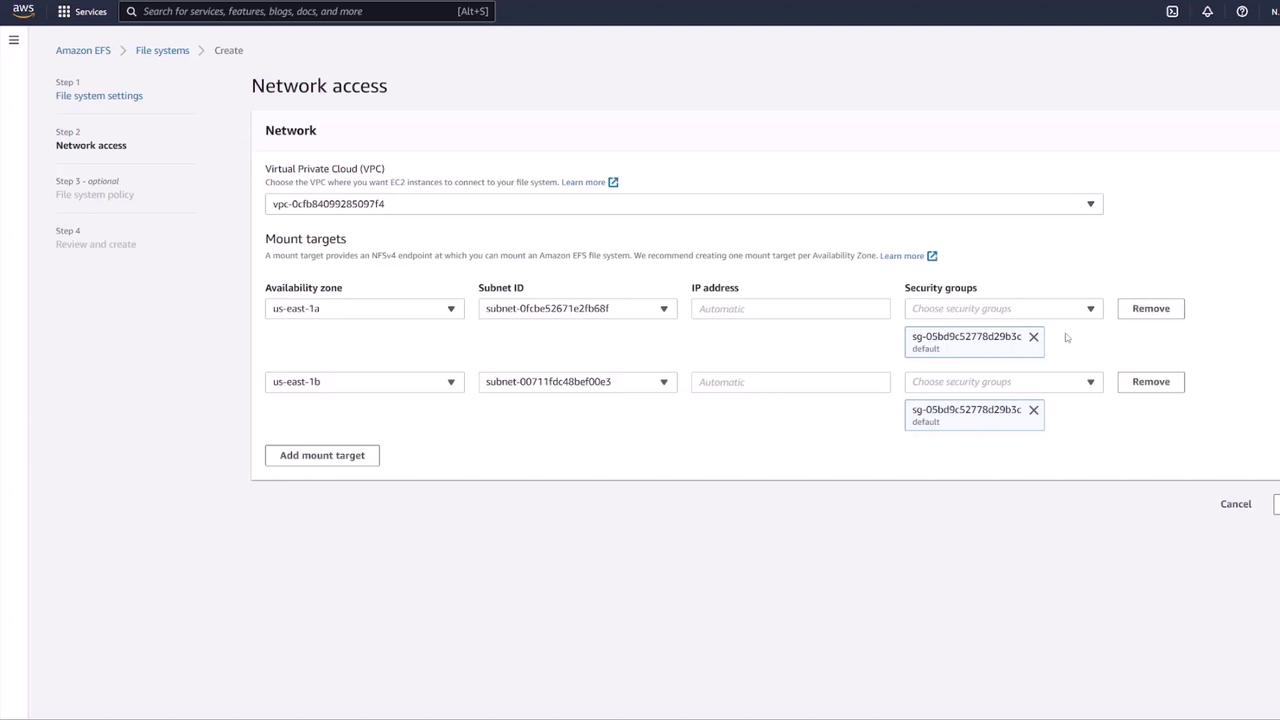Go back to File system settings step
The height and width of the screenshot is (720, 1280).
(x=99, y=96)
